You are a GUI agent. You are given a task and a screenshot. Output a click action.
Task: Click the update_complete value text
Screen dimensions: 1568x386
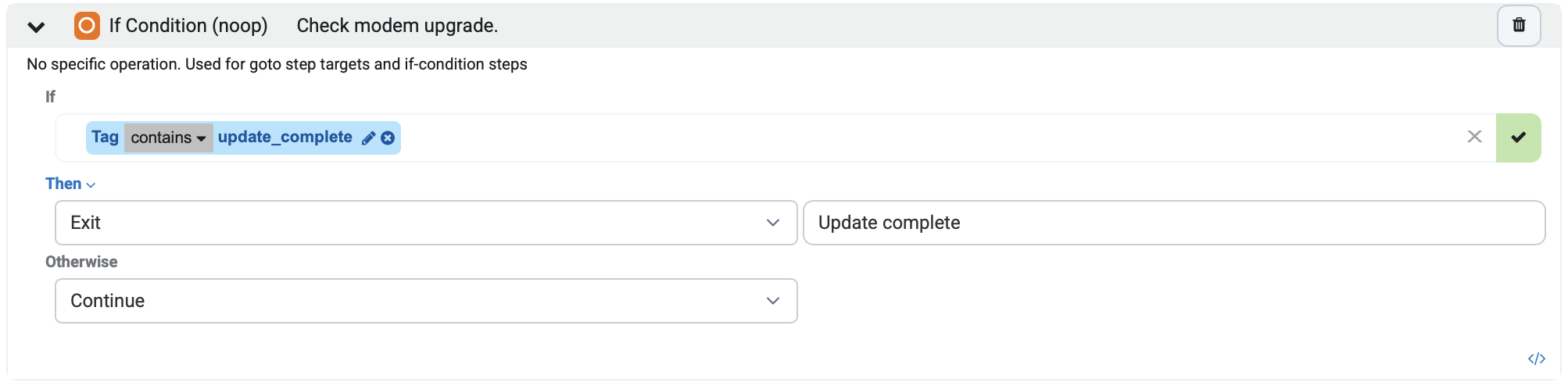[x=285, y=137]
